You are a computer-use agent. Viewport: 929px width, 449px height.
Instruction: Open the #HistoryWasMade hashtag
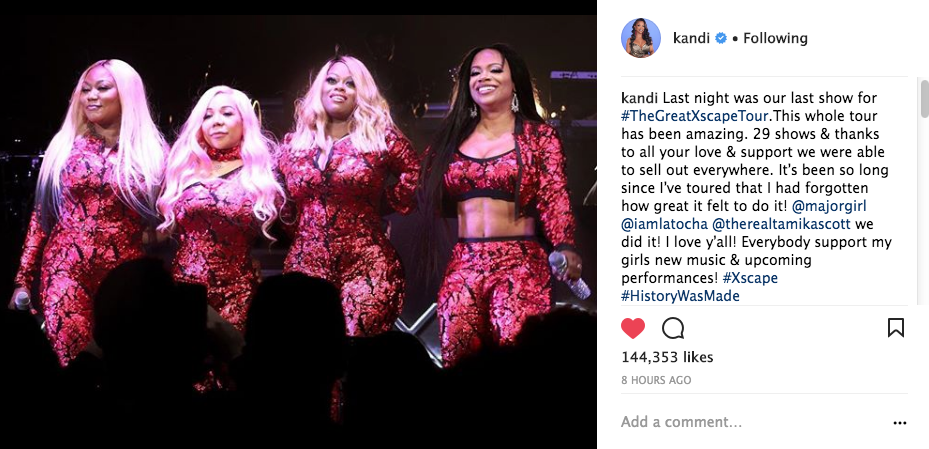[680, 296]
